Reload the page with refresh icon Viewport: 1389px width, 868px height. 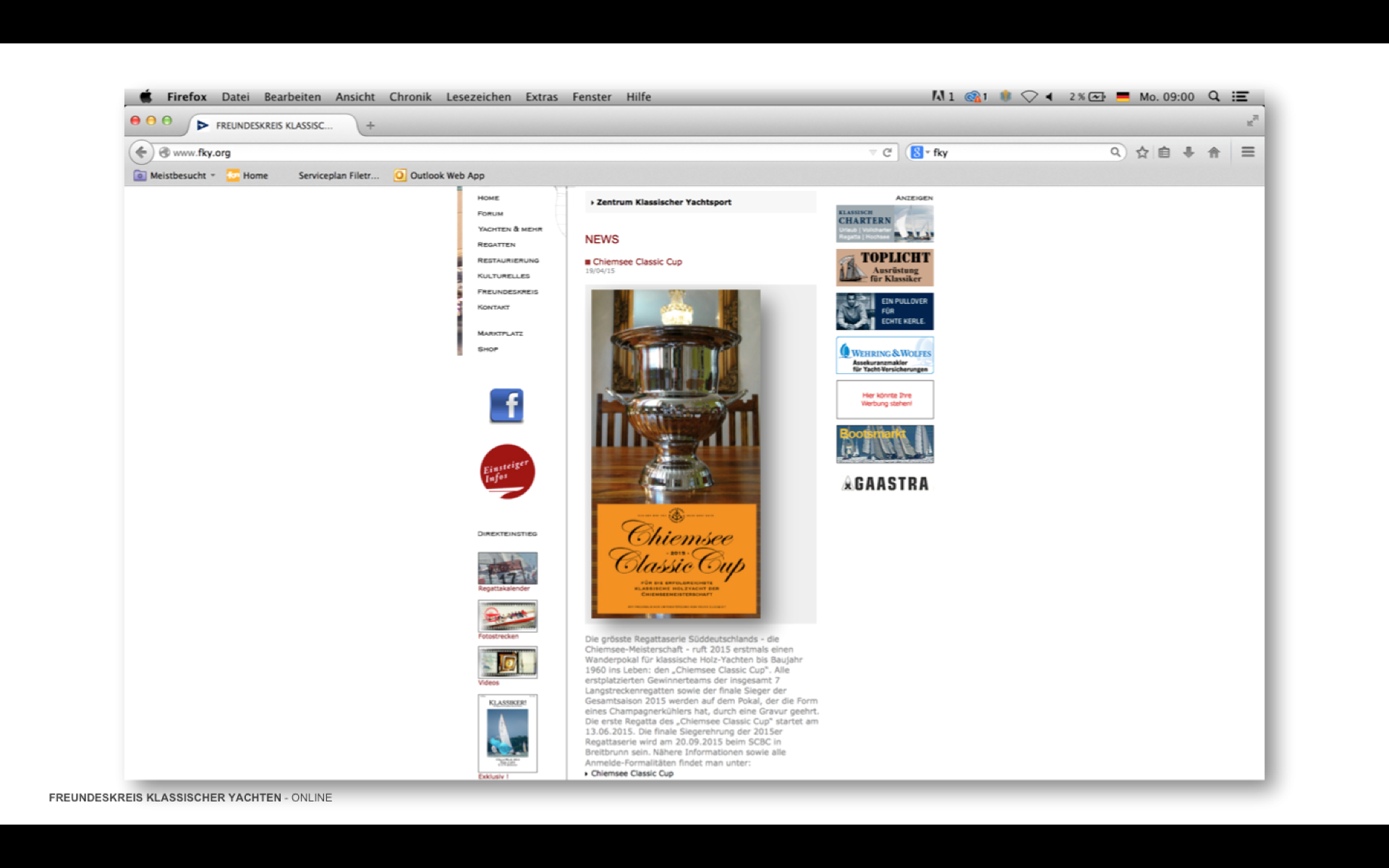click(x=887, y=153)
